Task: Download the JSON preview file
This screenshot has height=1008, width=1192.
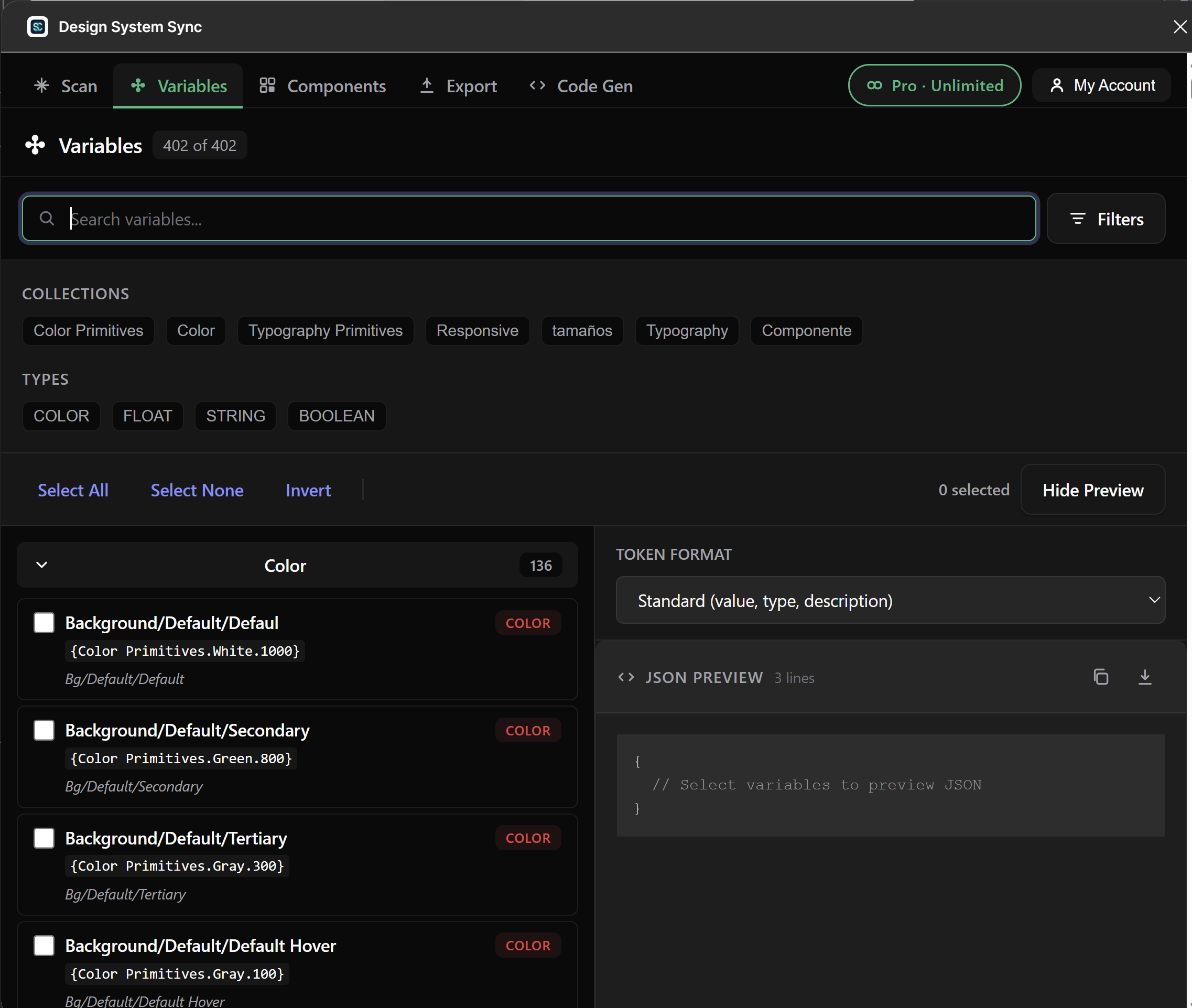Action: click(1145, 677)
